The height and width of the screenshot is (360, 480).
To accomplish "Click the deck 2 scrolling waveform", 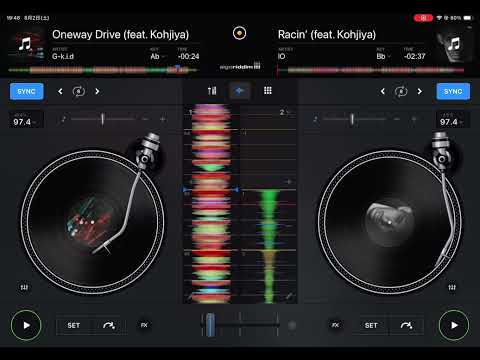I will pyautogui.click(x=268, y=204).
